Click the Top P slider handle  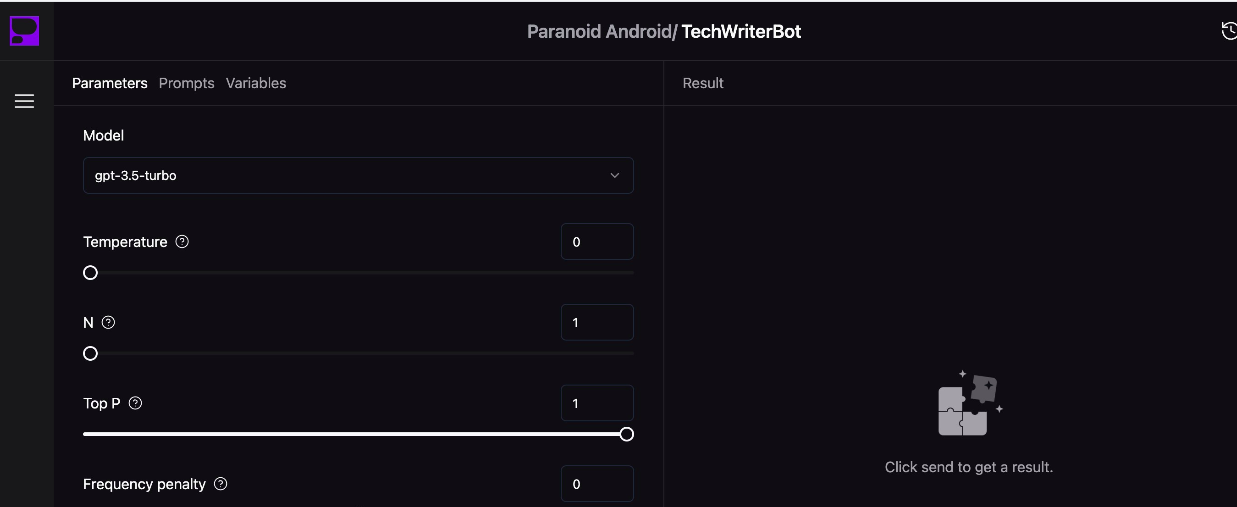tap(627, 434)
